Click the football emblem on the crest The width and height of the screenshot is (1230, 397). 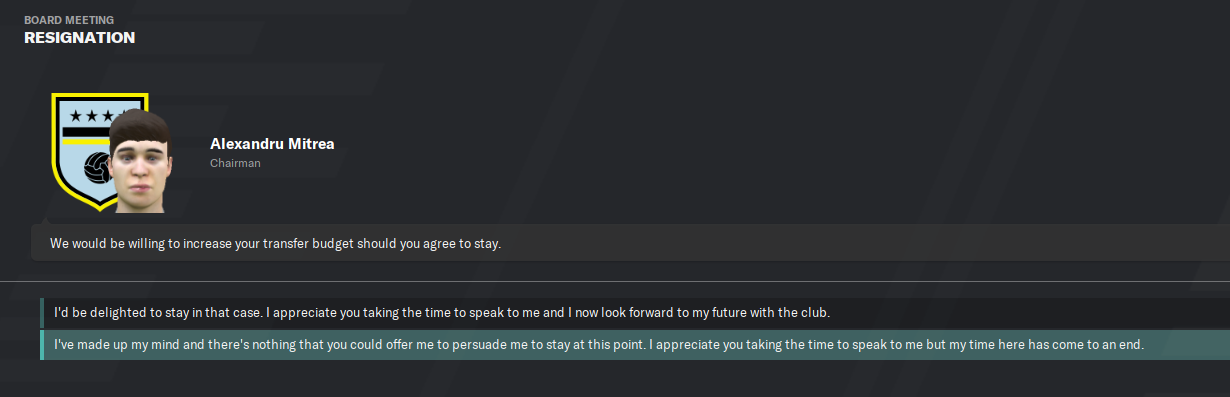click(x=96, y=168)
